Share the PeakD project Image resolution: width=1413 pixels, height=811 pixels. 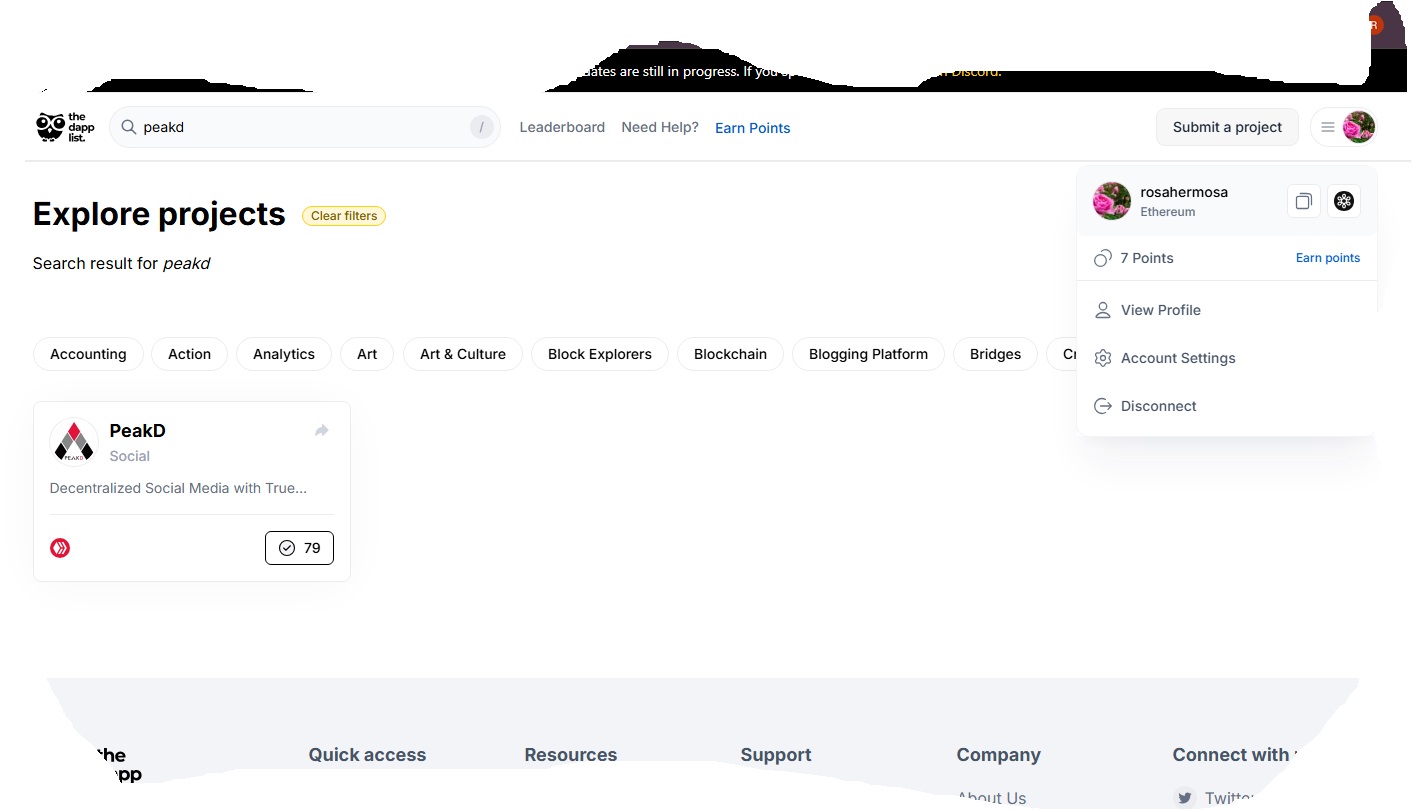[322, 431]
